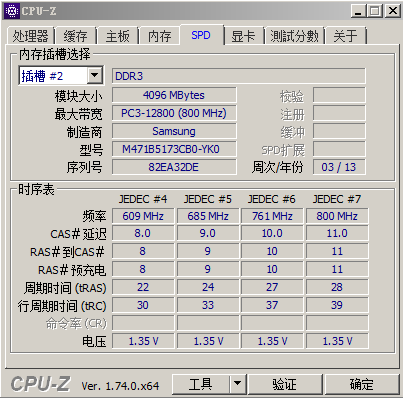This screenshot has height=398, width=403.
Task: Open the 主板 tab
Action: pyautogui.click(x=117, y=36)
